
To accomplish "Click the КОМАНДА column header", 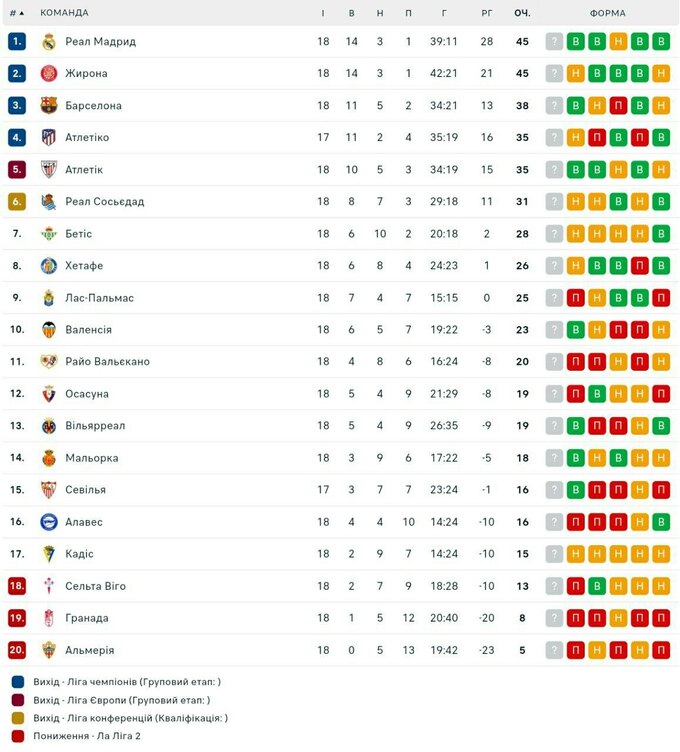I will pyautogui.click(x=64, y=13).
